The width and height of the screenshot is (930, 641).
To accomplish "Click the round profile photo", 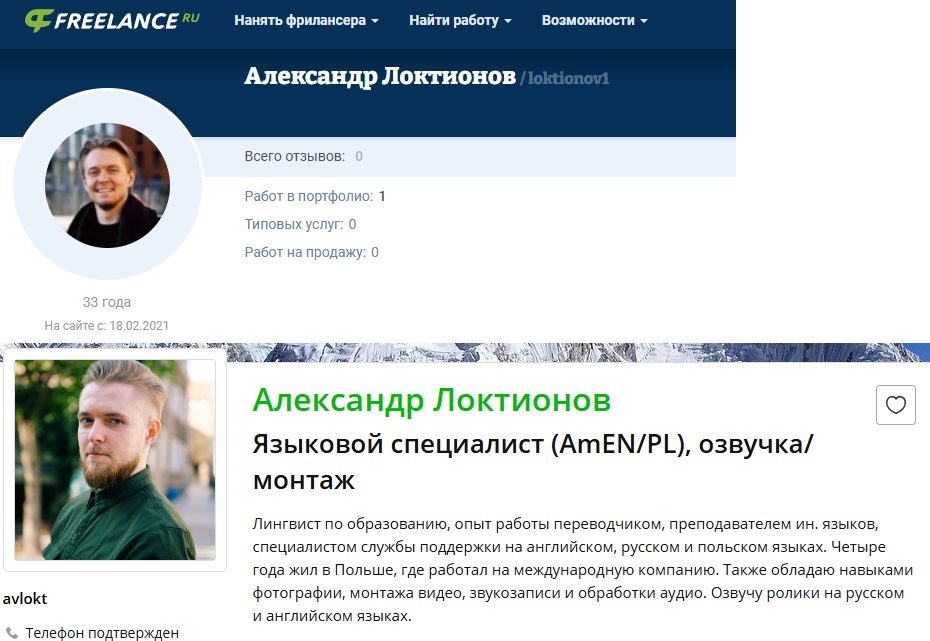I will tap(106, 185).
